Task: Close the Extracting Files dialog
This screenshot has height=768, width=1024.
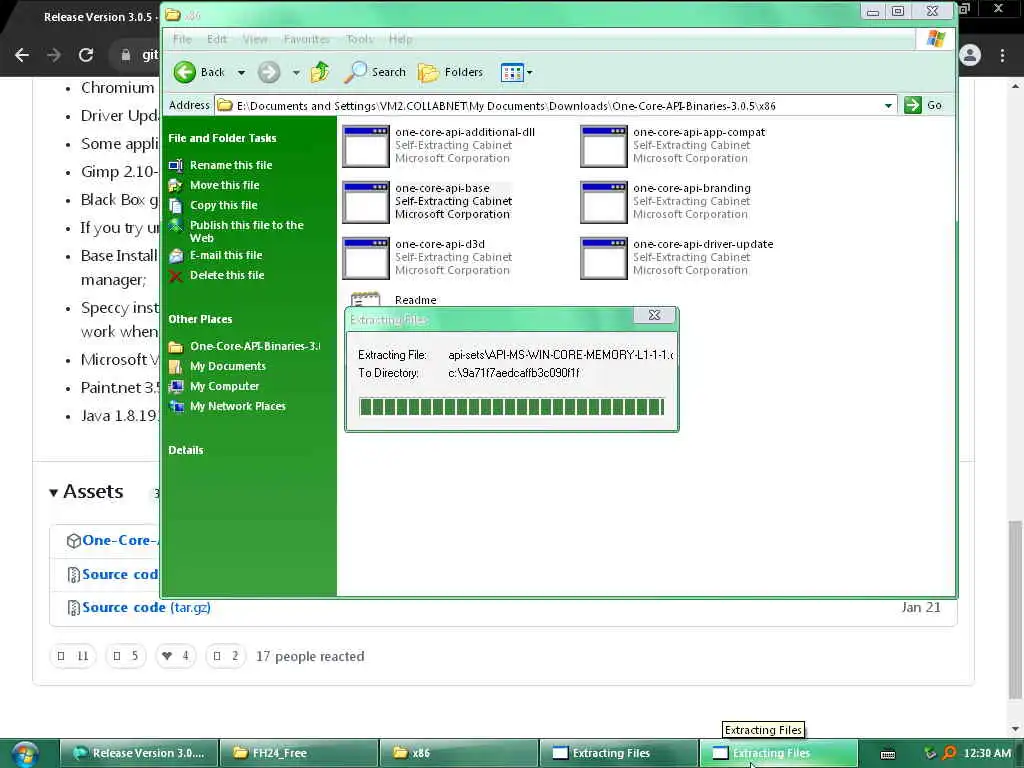Action: (x=654, y=315)
